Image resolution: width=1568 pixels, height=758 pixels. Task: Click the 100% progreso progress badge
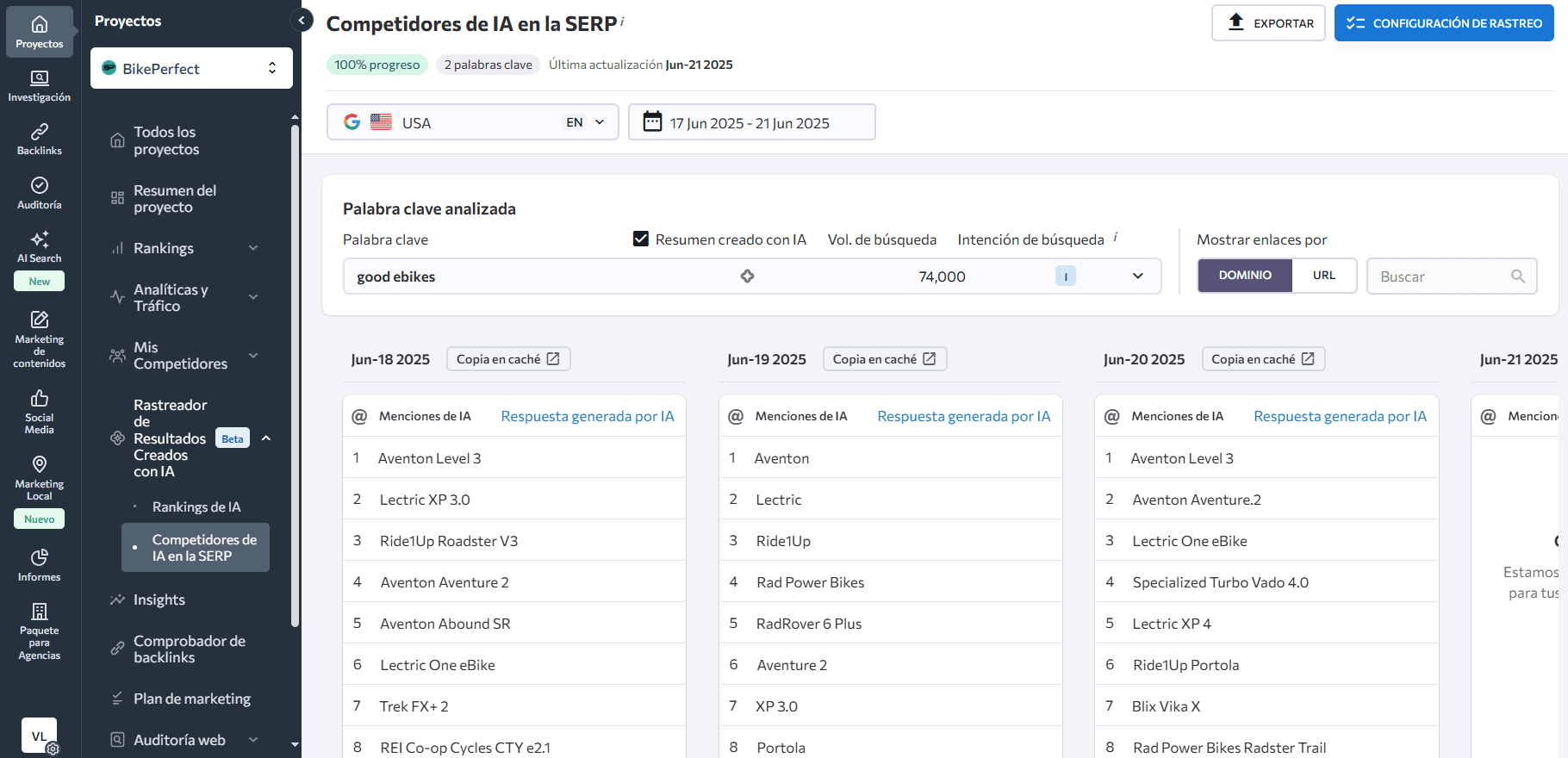[377, 65]
